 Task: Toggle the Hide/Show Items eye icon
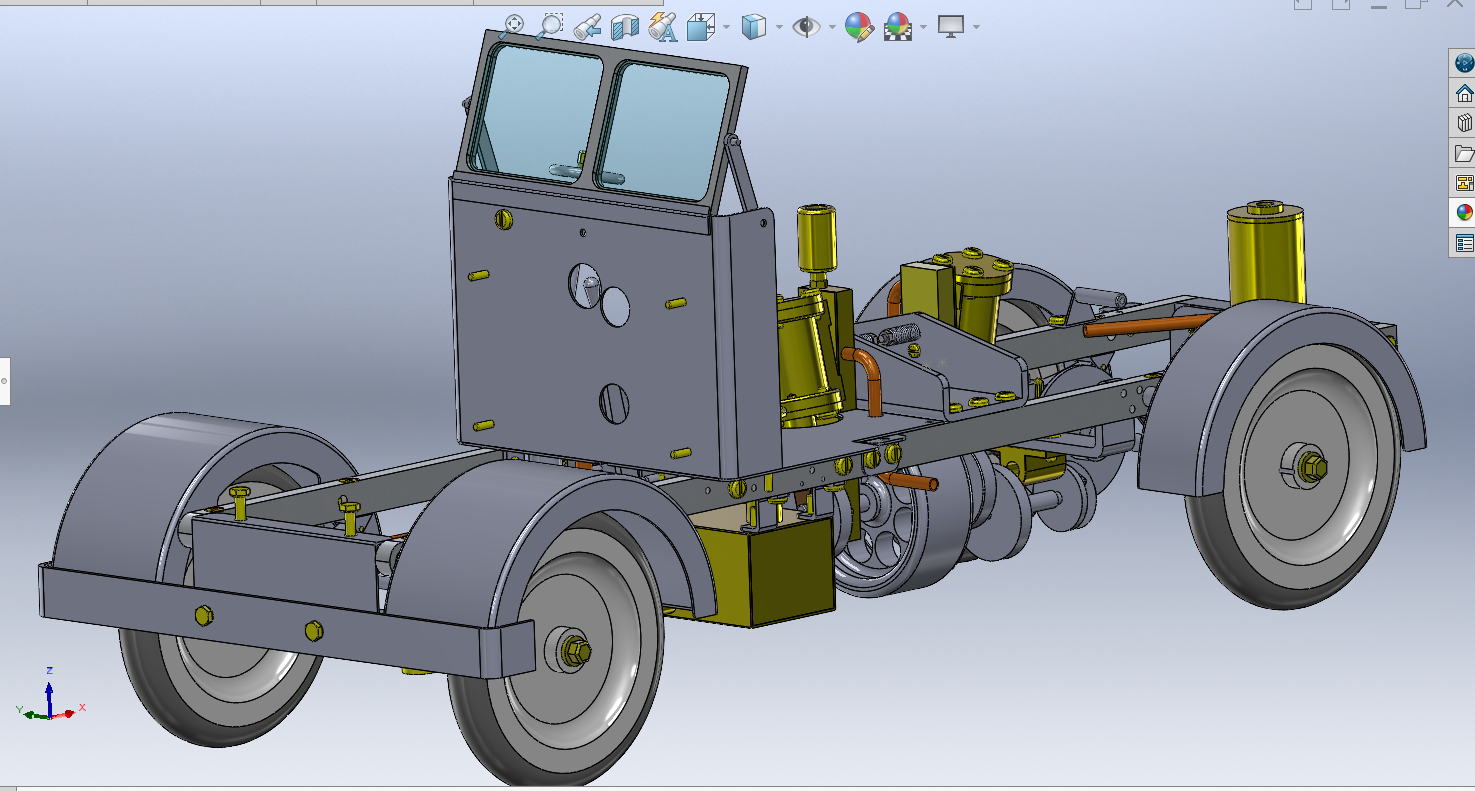pos(806,26)
